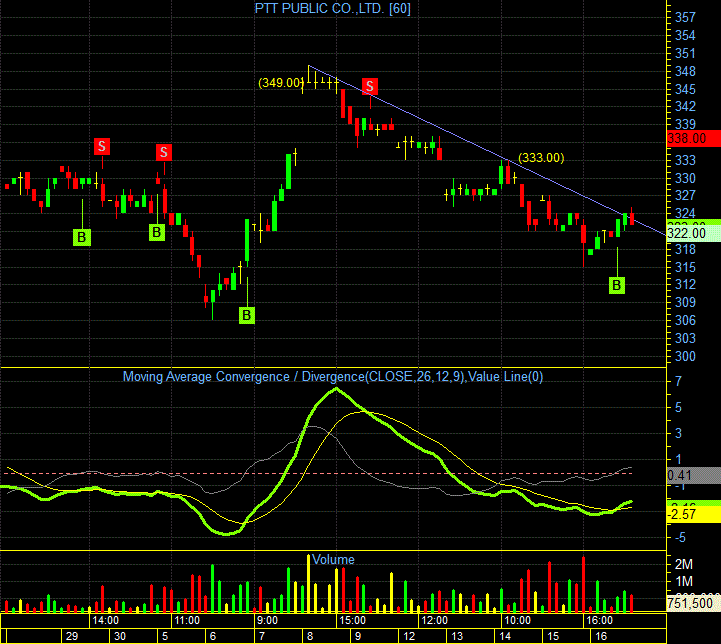Click date 16 on the date axis
Screen dimensions: 721x644
pos(601,636)
